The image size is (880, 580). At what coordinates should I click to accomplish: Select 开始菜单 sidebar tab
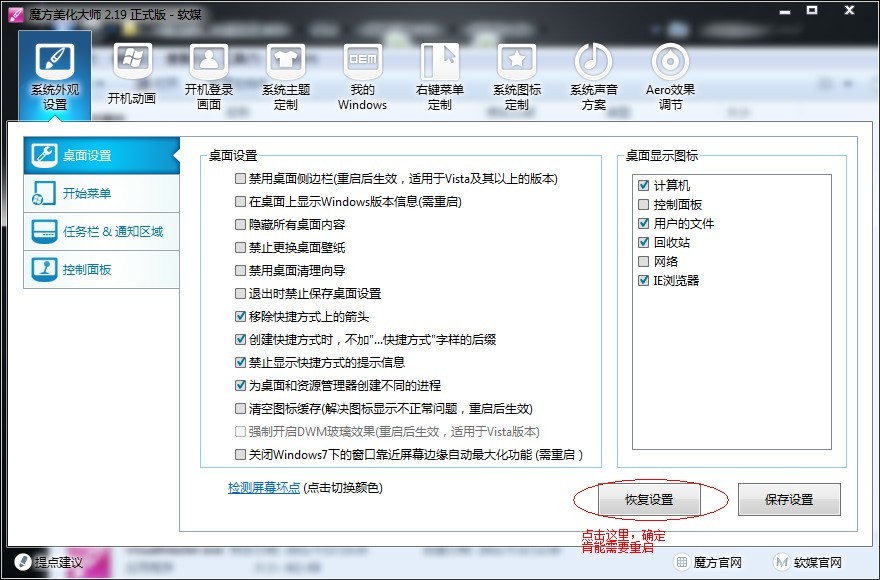coord(102,193)
